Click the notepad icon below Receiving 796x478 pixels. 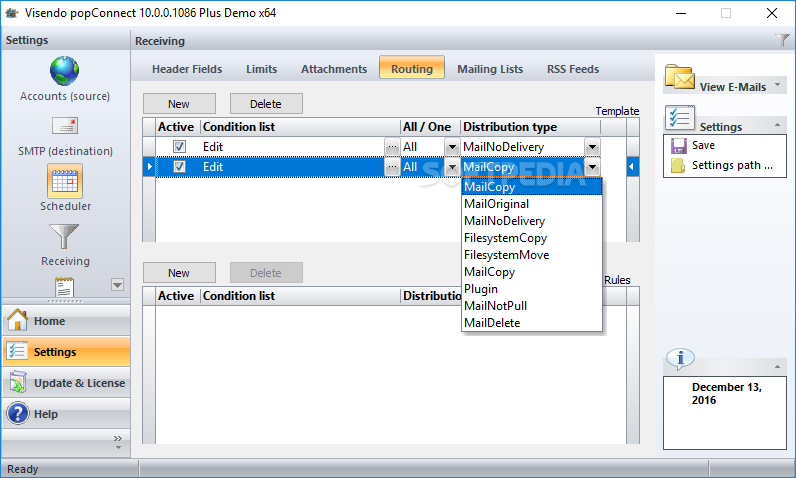pyautogui.click(x=64, y=287)
